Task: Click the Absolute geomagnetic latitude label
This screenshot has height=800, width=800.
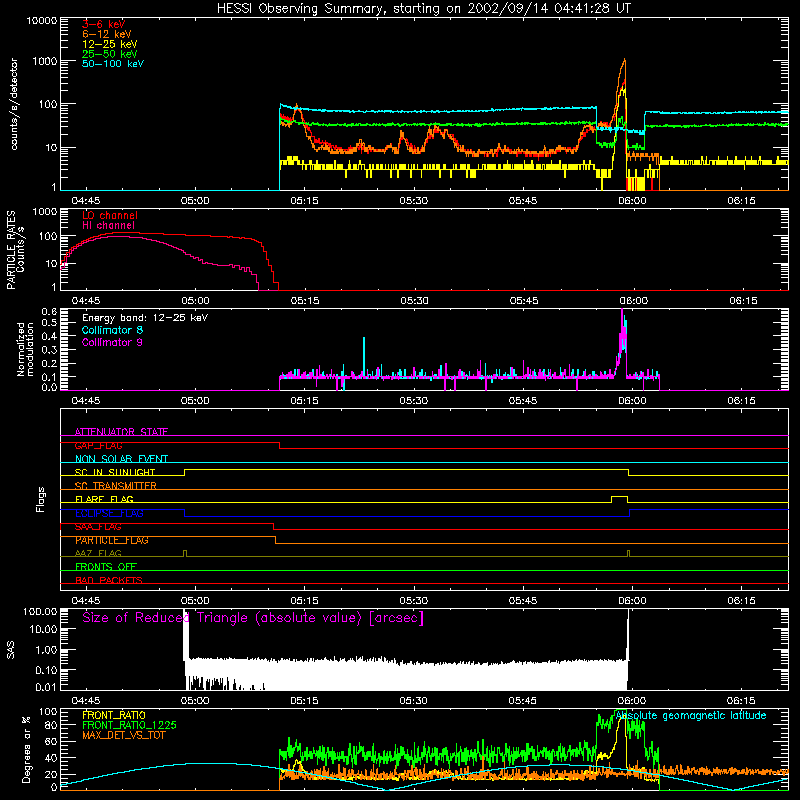Action: click(x=691, y=716)
